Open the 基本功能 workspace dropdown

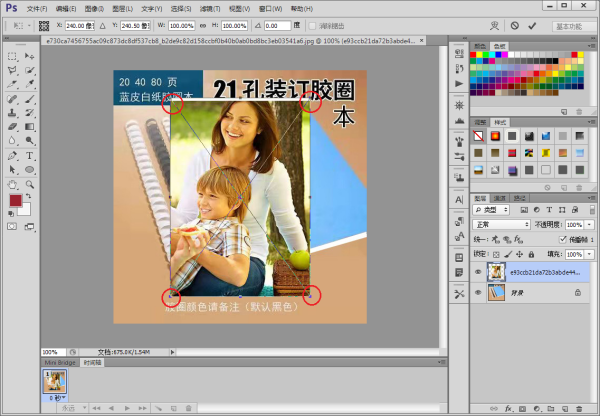[x=572, y=25]
